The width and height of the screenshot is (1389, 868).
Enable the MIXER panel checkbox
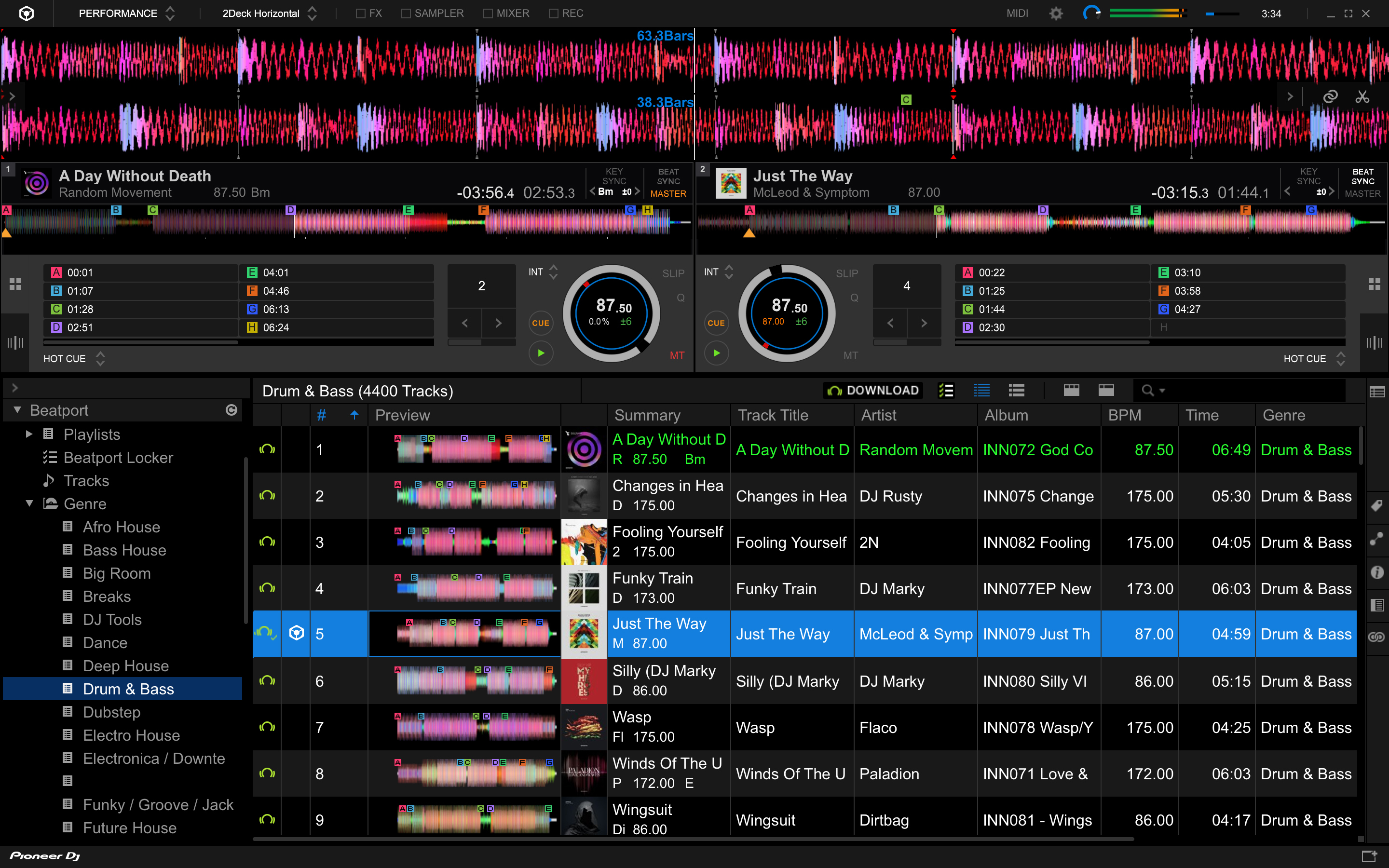coord(488,13)
